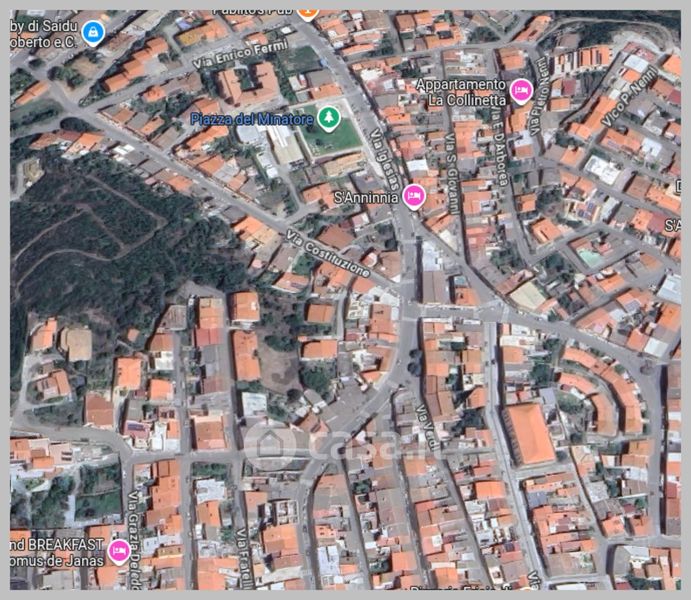Screen dimensions: 691x600
Task: Open the Appartamento La Collinetta lodging pin
Action: [520, 91]
